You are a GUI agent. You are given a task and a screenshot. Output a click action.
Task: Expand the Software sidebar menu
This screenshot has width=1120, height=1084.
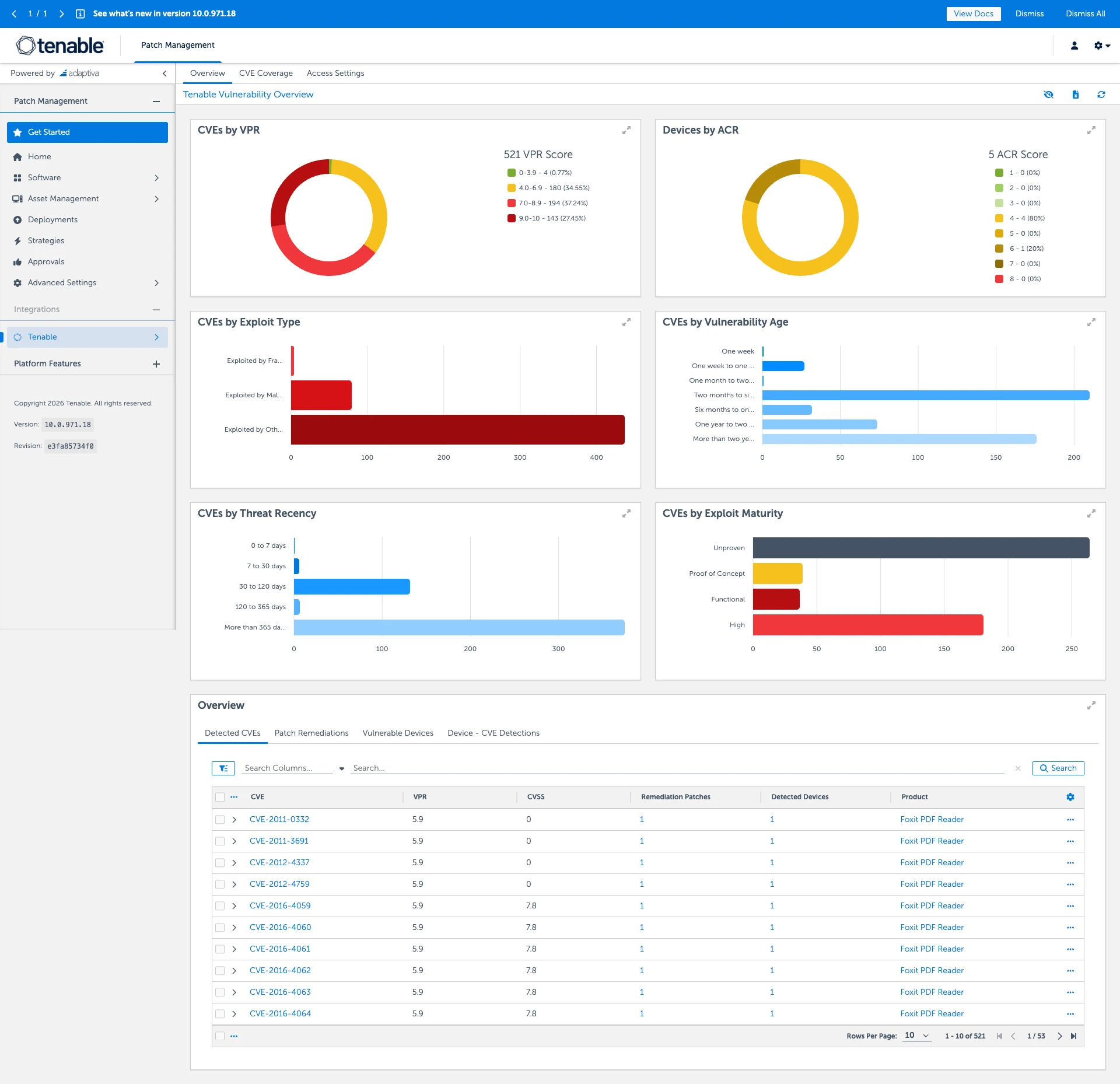[87, 178]
